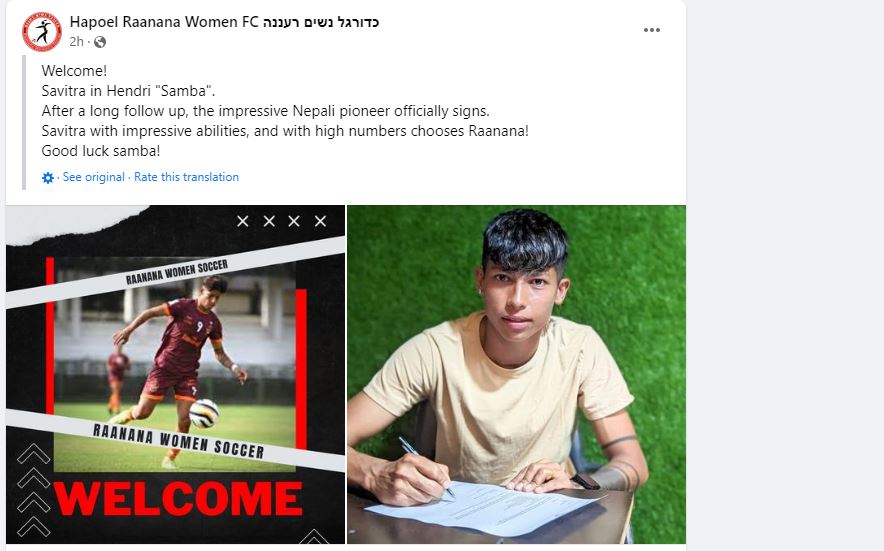This screenshot has height=551, width=884.
Task: Click the public globe audience icon
Action: (x=100, y=42)
